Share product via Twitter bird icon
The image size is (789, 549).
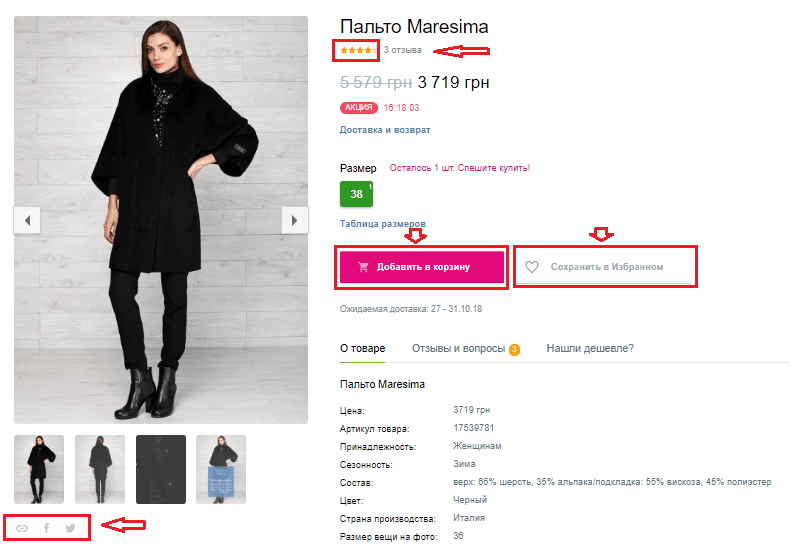coord(70,528)
